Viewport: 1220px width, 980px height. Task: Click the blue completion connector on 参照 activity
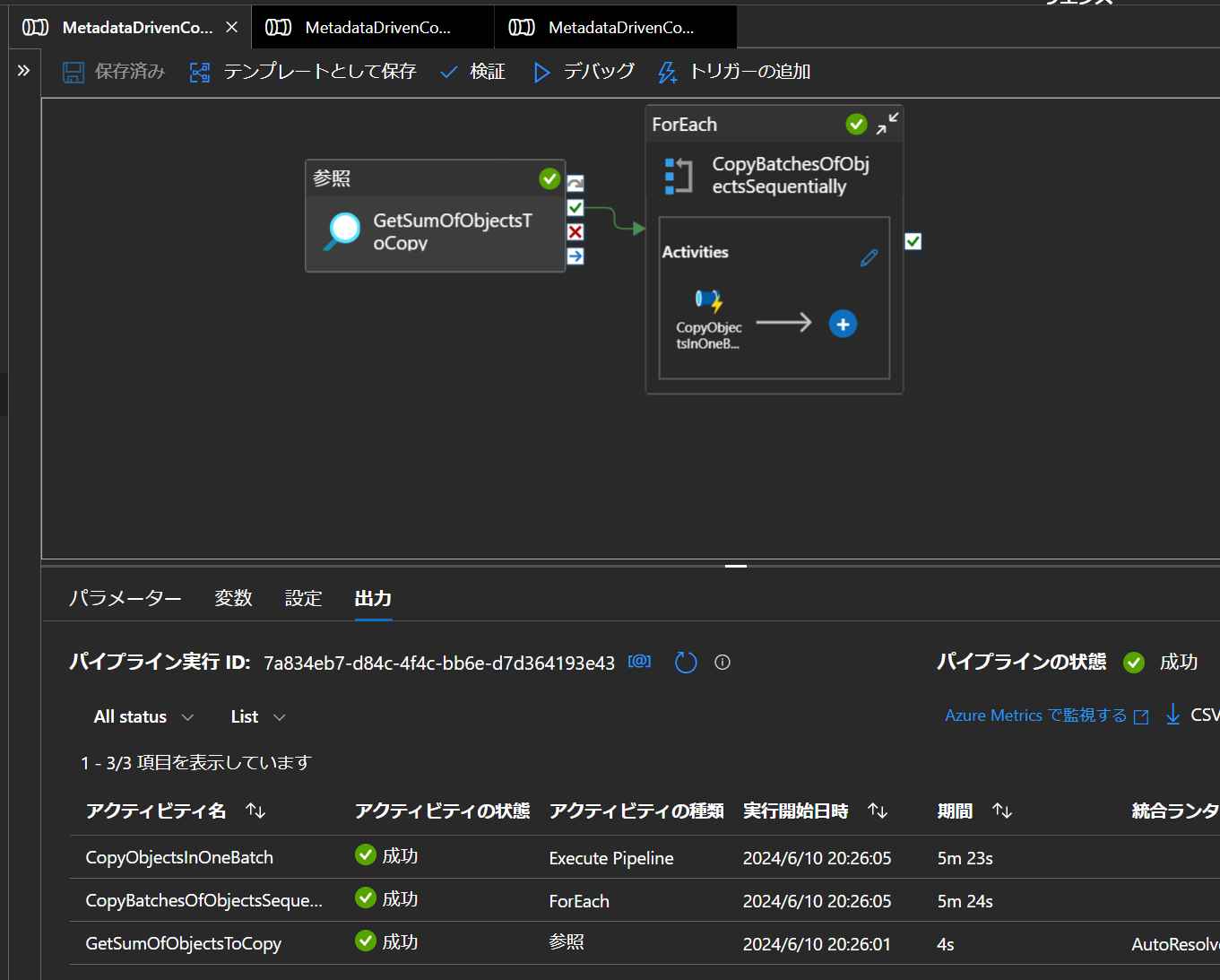575,256
